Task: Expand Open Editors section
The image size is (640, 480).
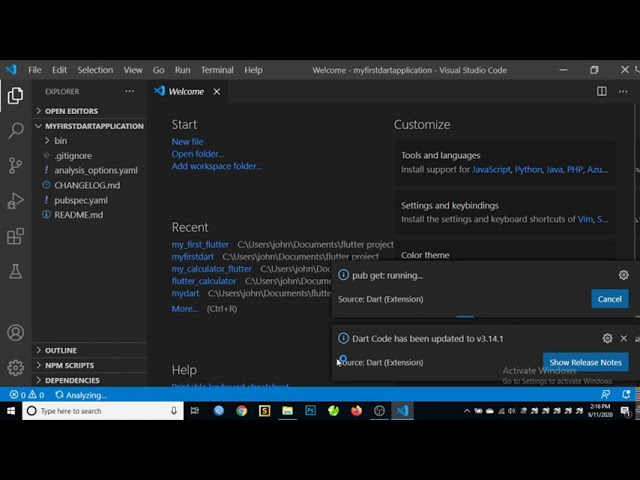Action: 90,111
